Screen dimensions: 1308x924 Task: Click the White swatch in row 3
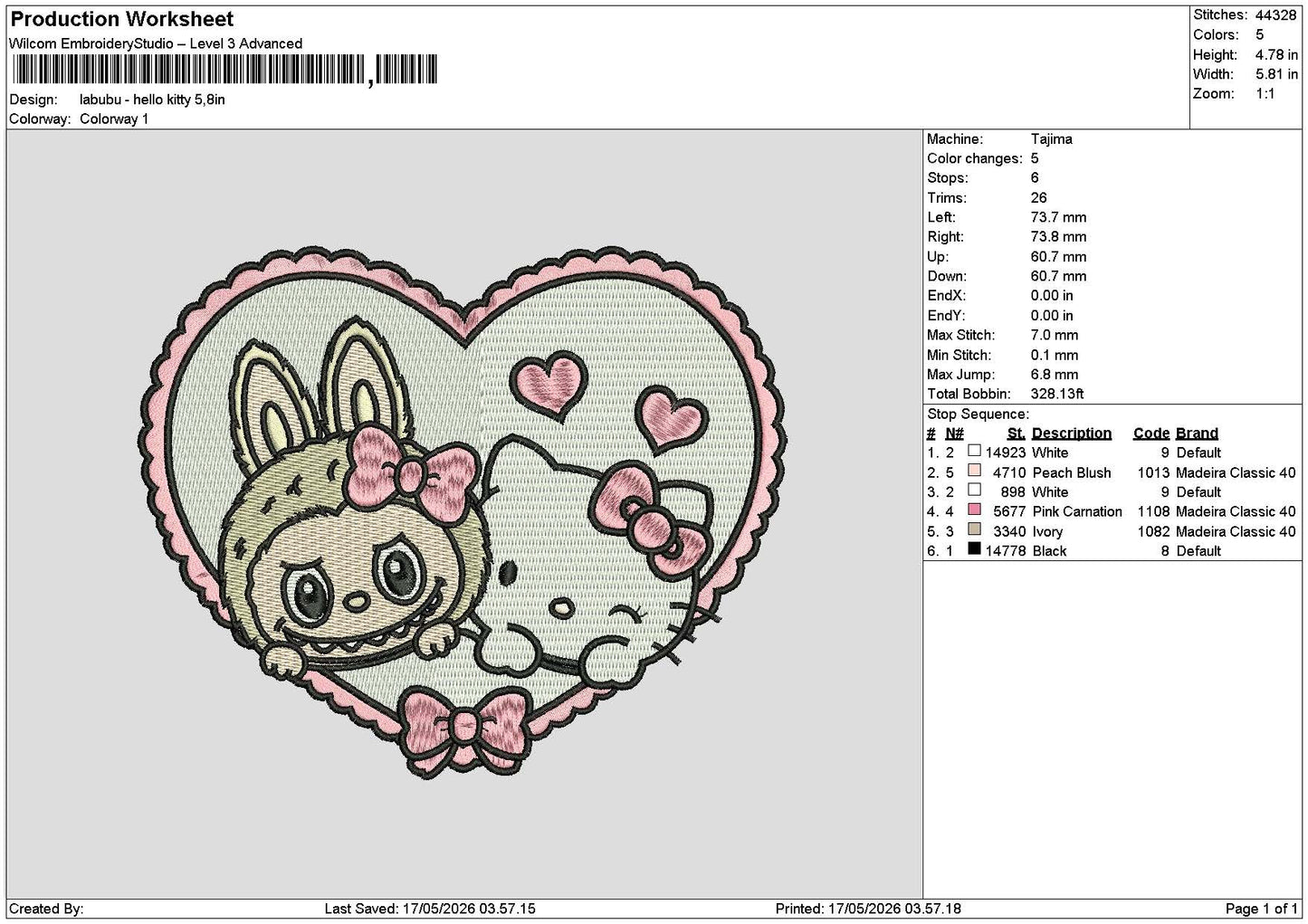pos(974,491)
